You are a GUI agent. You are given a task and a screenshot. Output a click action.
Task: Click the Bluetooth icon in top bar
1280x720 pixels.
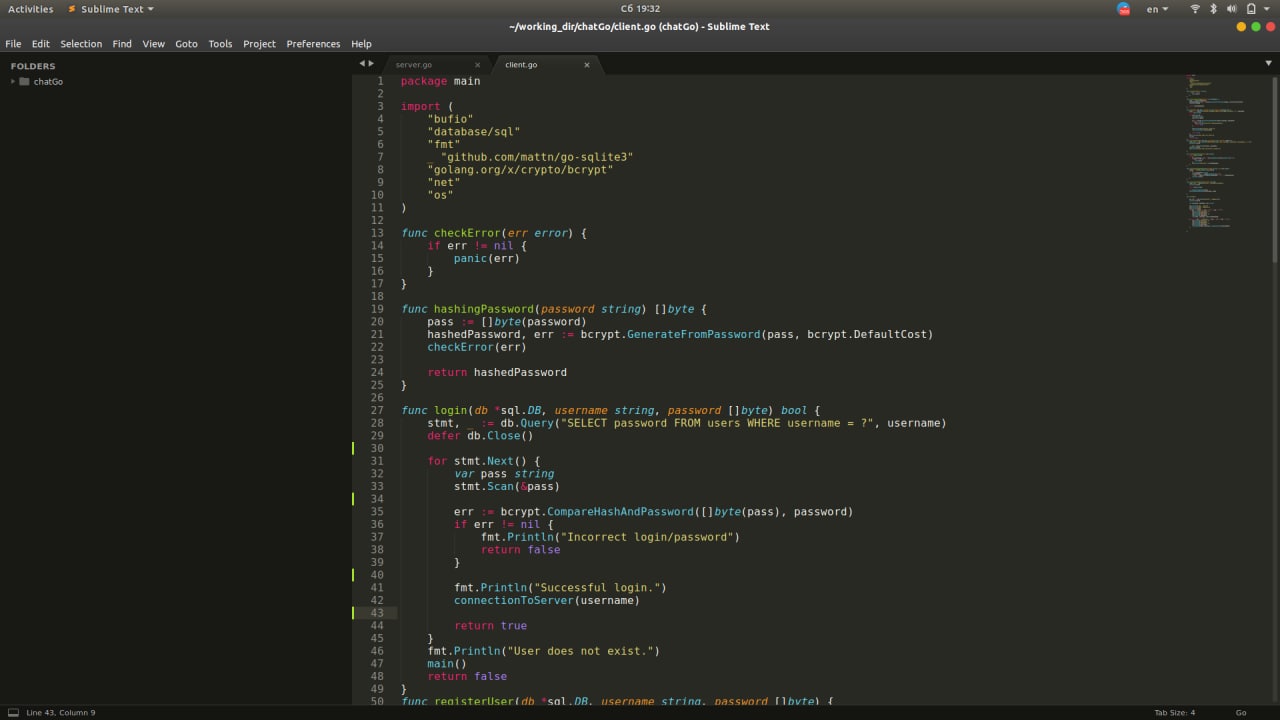coord(1214,9)
